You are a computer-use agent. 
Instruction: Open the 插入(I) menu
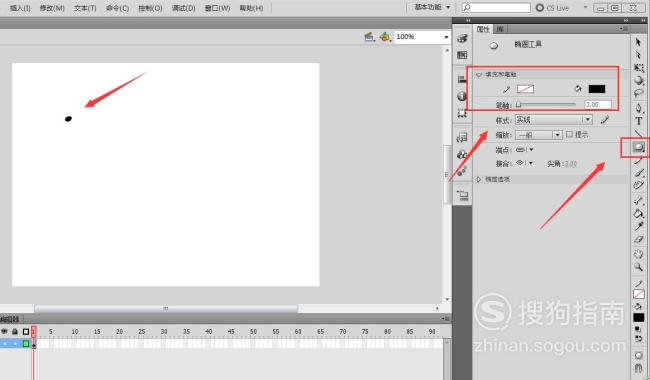[x=20, y=8]
